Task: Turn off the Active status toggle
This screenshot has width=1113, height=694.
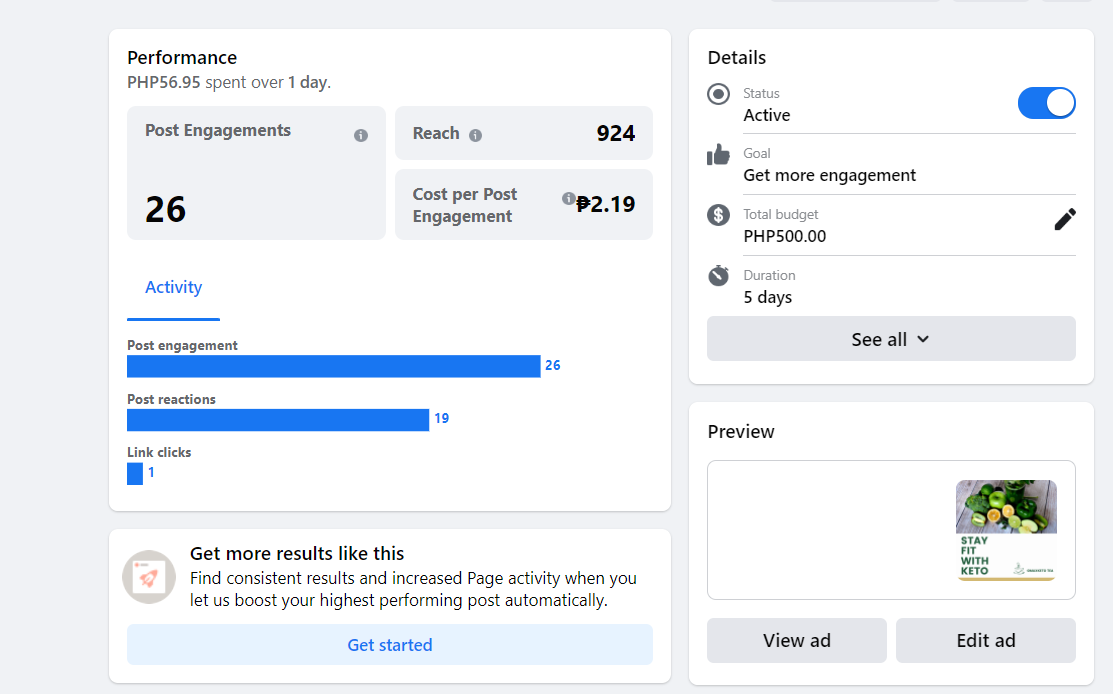Action: (x=1046, y=103)
